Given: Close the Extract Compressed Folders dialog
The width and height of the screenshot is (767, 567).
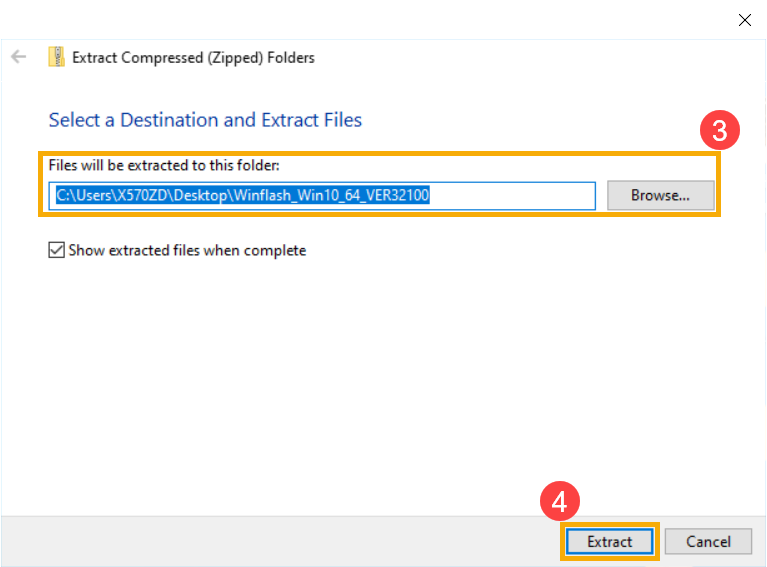Looking at the screenshot, I should coord(744,20).
